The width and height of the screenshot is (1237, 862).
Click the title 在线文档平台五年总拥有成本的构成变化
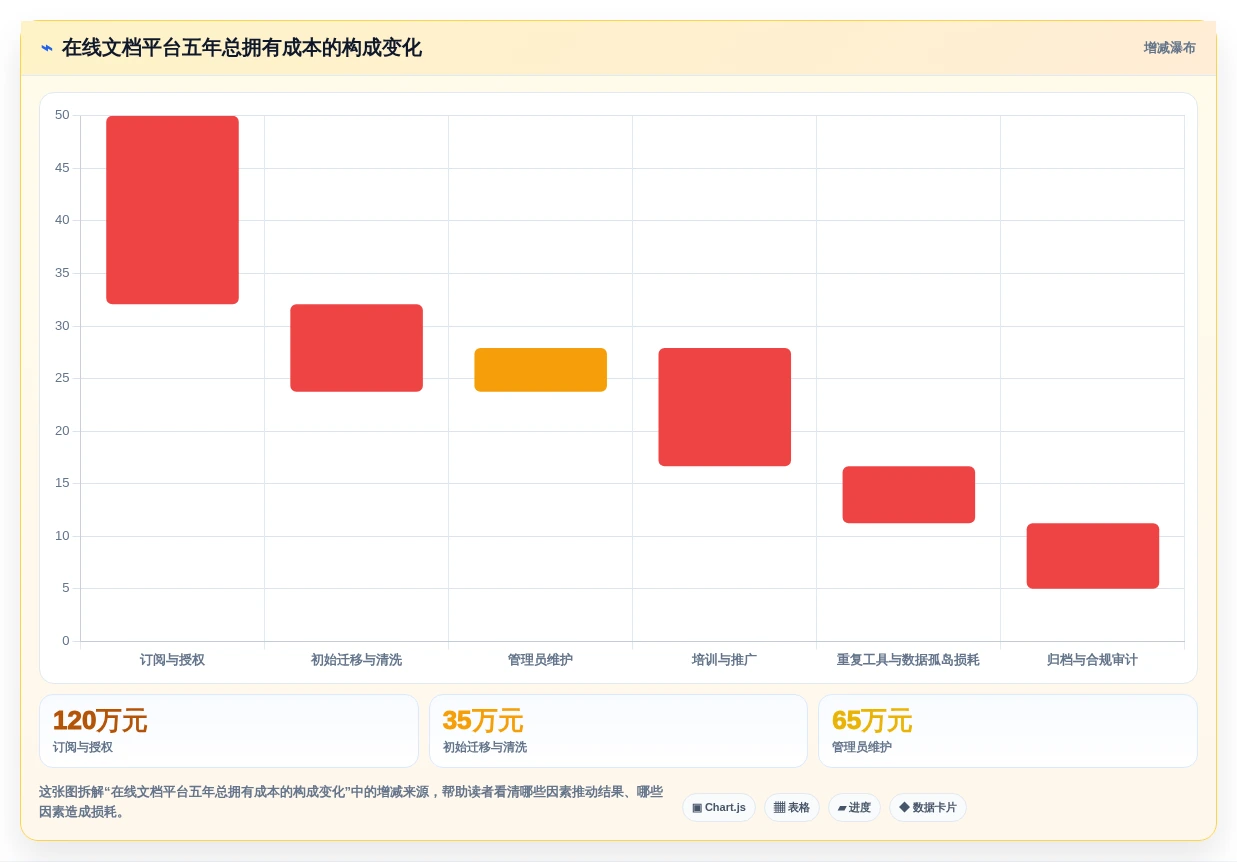241,48
